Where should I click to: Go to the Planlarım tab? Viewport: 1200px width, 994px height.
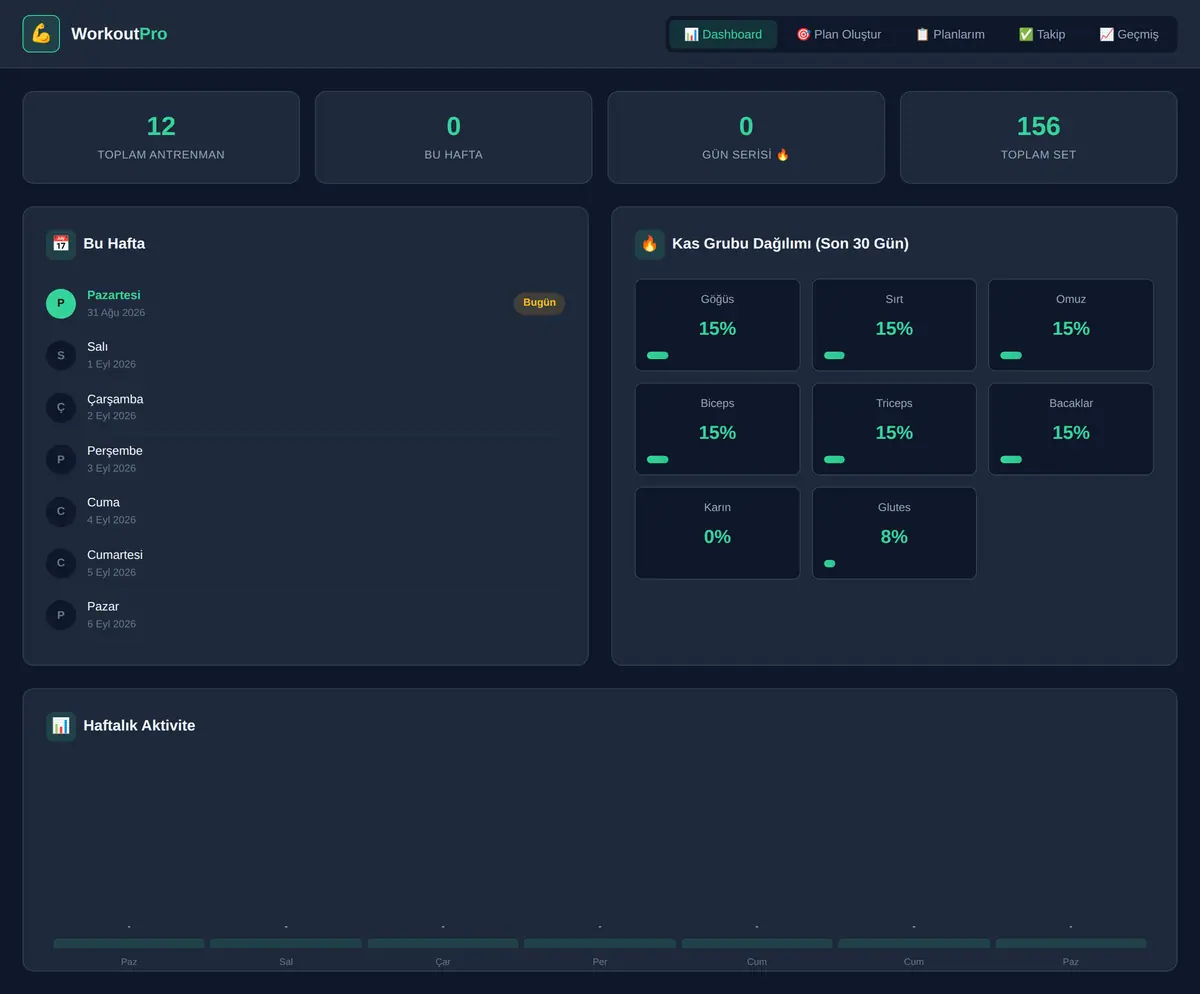950,34
